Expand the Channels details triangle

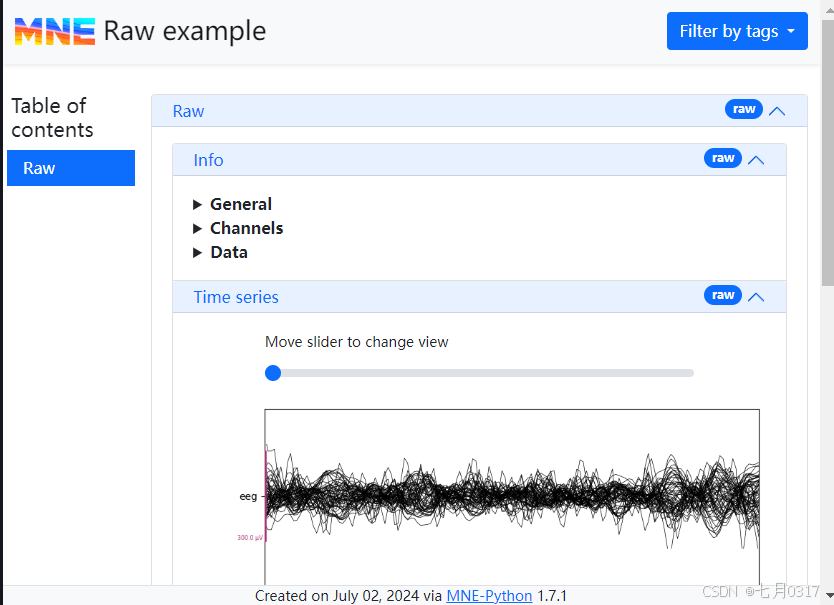click(x=198, y=228)
